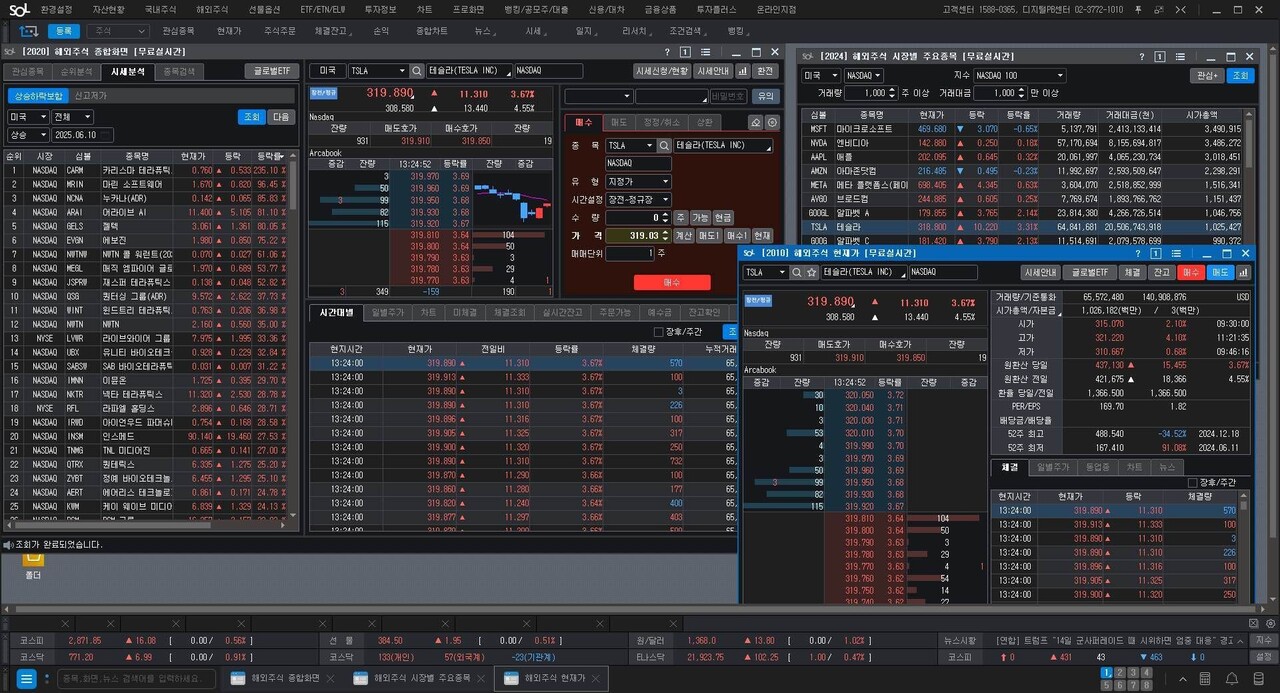
Task: Increase the 가격 stepper value
Action: click(x=667, y=231)
